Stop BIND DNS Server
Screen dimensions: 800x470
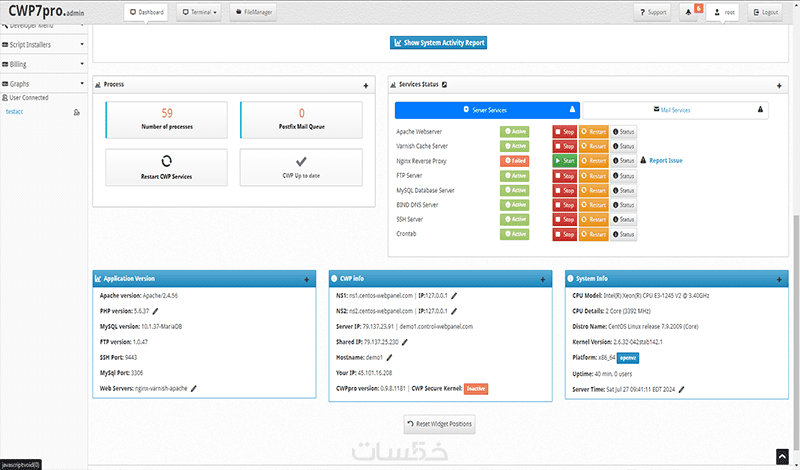(x=564, y=205)
